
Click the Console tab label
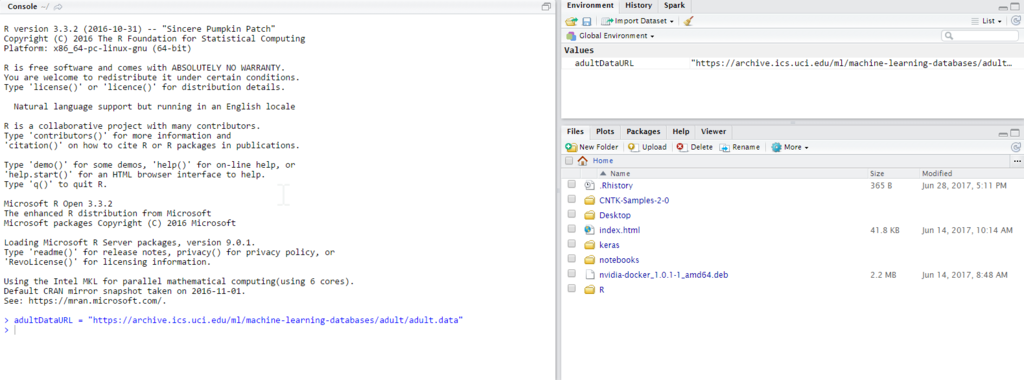coord(22,6)
